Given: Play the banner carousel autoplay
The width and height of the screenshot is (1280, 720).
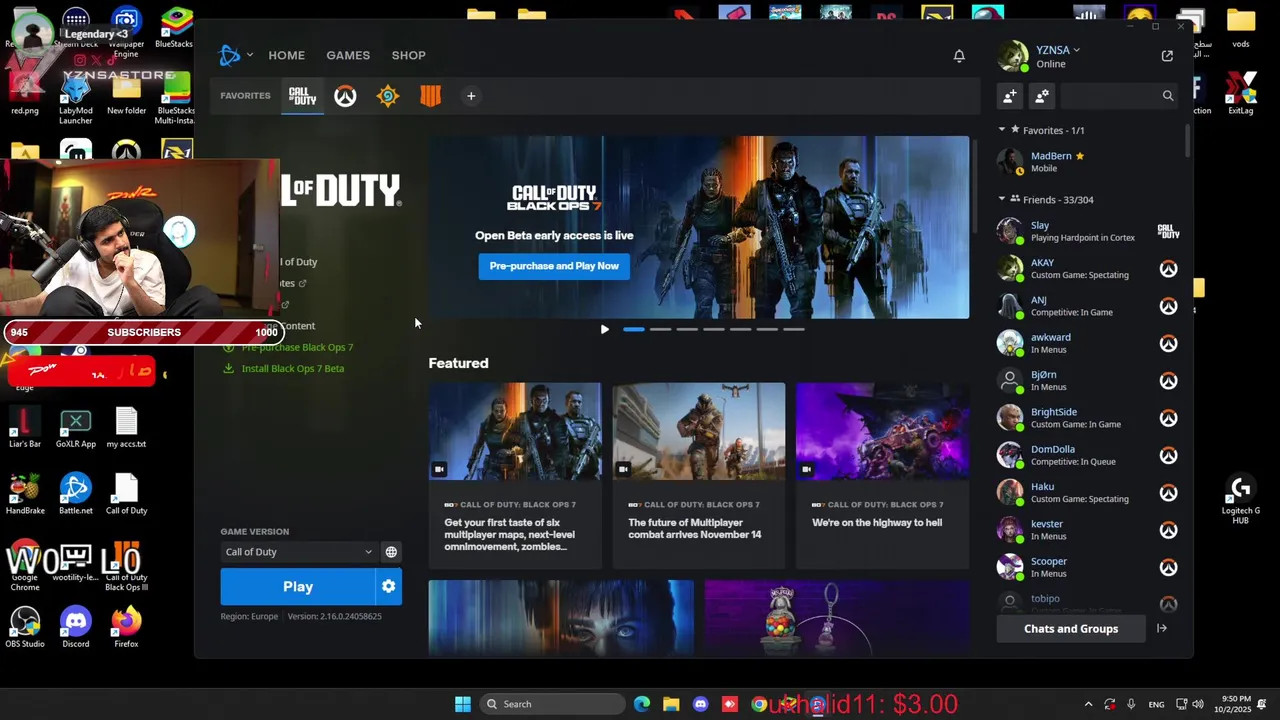Looking at the screenshot, I should [x=604, y=329].
